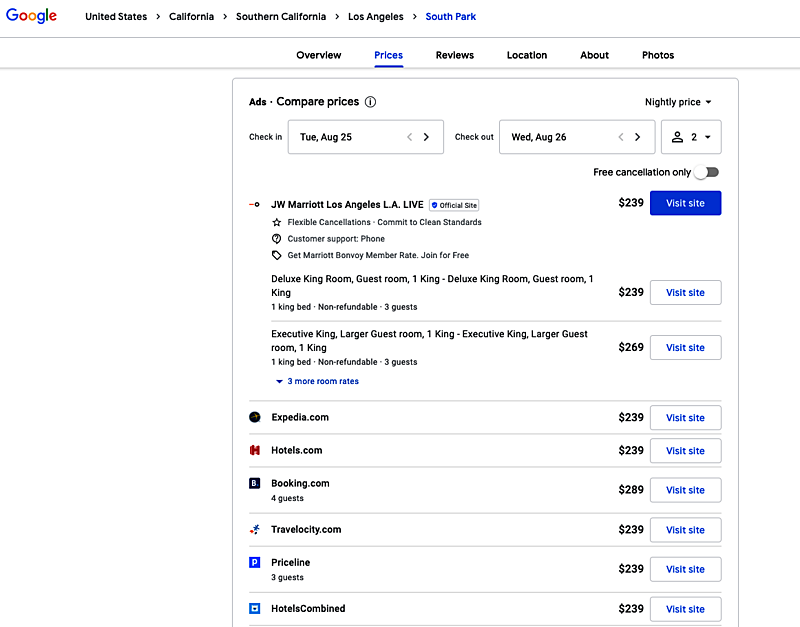Click the Hotels.com logo icon

[255, 450]
